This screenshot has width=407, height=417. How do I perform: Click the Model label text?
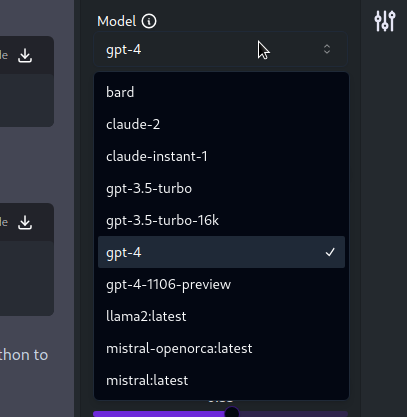[x=117, y=21]
